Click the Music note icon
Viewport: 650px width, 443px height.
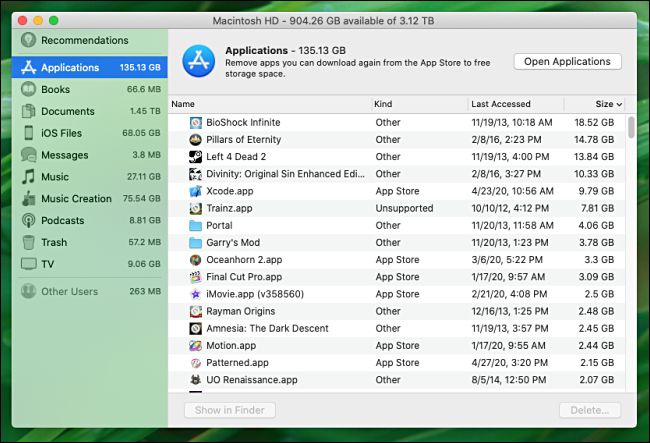(28, 177)
